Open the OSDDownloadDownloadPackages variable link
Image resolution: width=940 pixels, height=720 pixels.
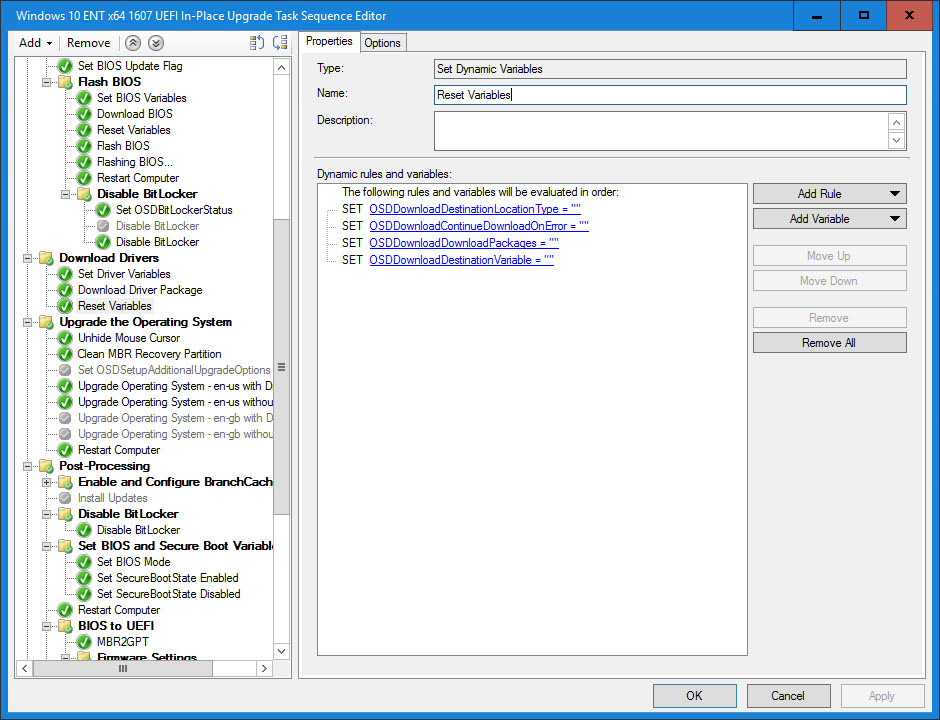point(463,243)
